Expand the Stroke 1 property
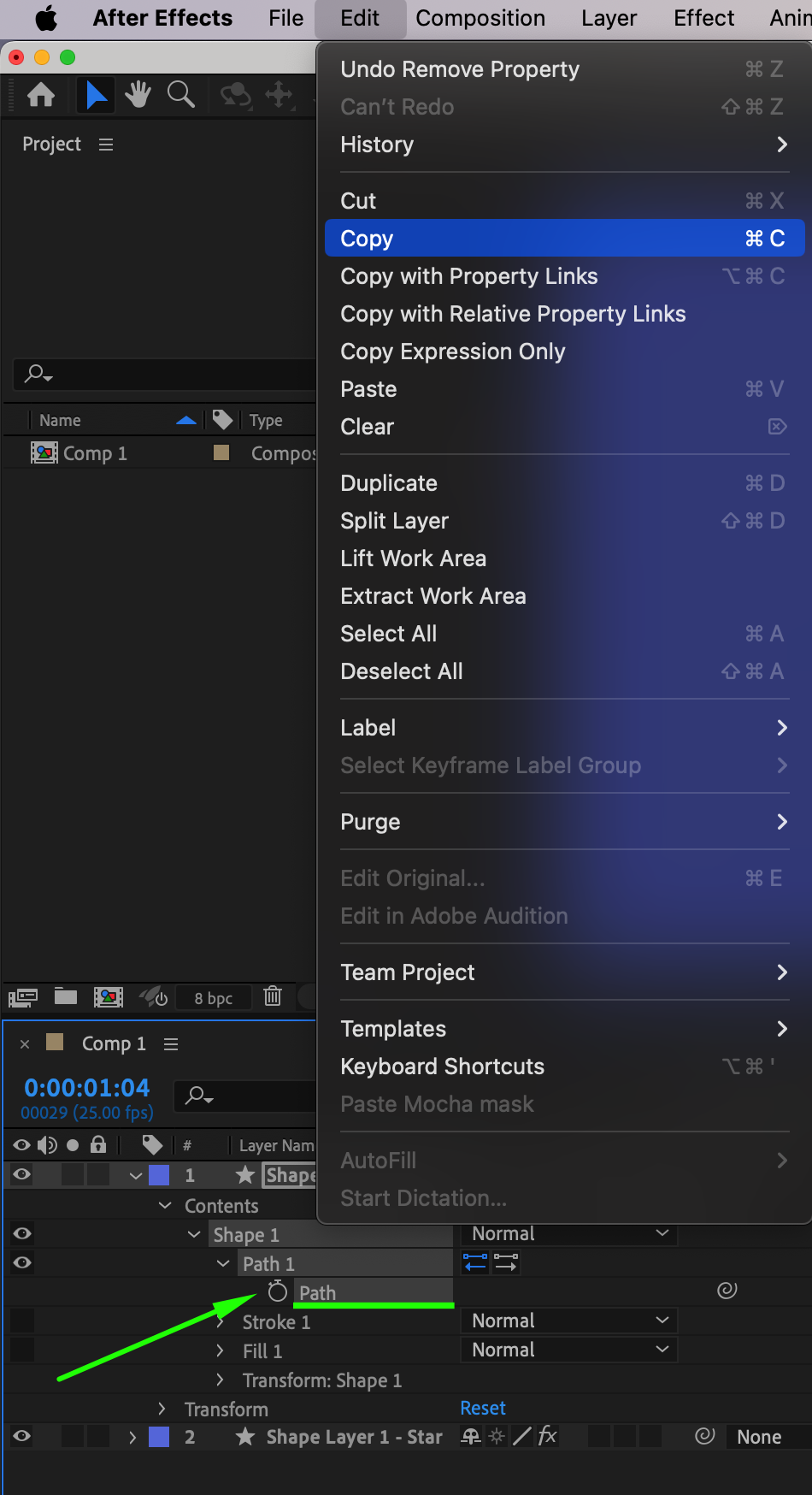The height and width of the screenshot is (1495, 812). tap(221, 1322)
